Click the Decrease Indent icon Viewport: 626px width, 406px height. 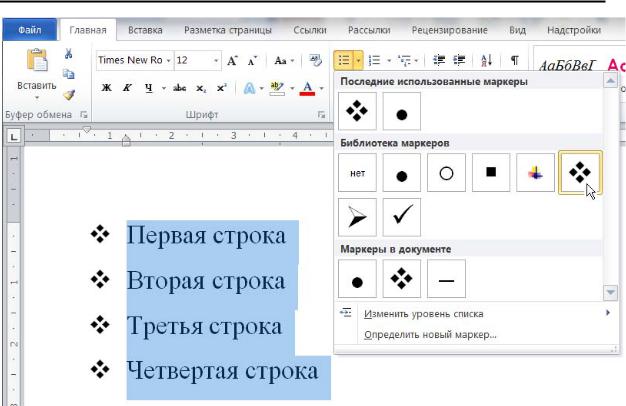tap(439, 60)
